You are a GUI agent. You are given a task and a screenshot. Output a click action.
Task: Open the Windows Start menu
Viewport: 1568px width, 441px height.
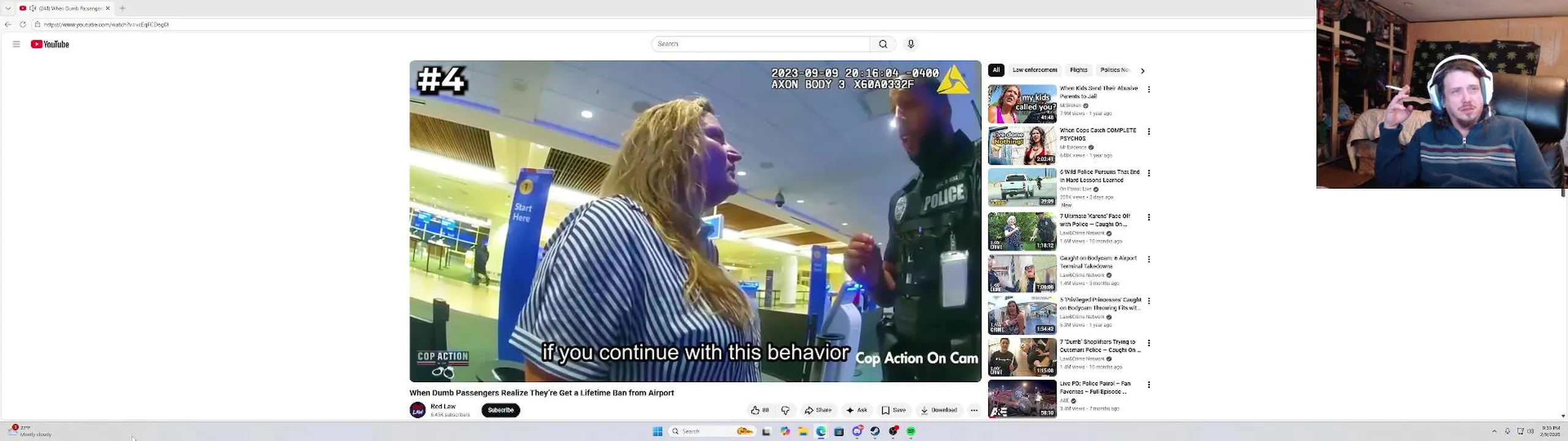point(658,432)
